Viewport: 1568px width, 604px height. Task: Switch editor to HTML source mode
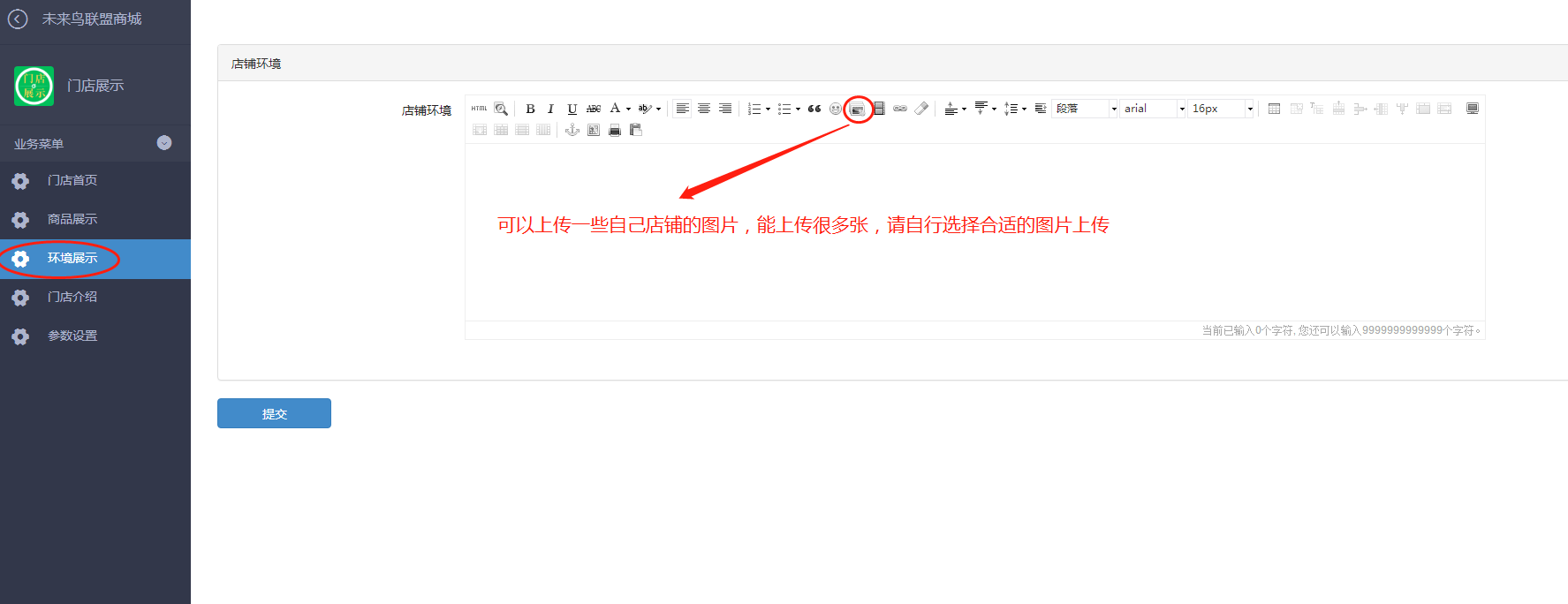click(x=479, y=109)
